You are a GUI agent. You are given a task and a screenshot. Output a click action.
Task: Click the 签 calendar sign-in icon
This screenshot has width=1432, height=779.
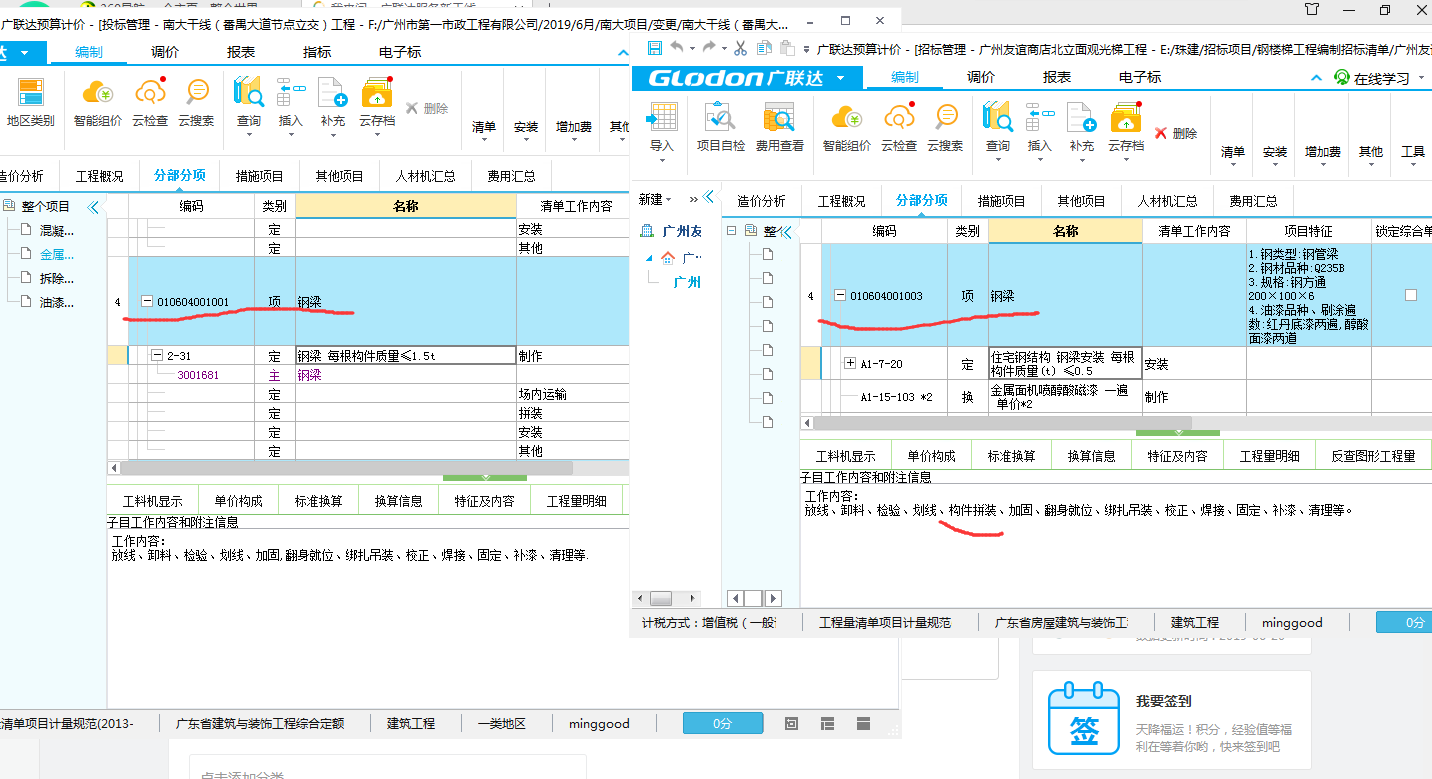click(1084, 718)
